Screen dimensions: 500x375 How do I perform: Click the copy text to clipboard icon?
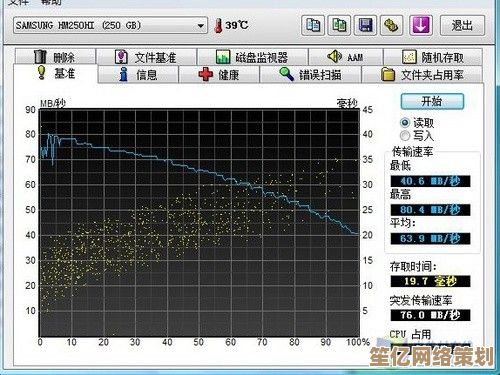[313, 25]
